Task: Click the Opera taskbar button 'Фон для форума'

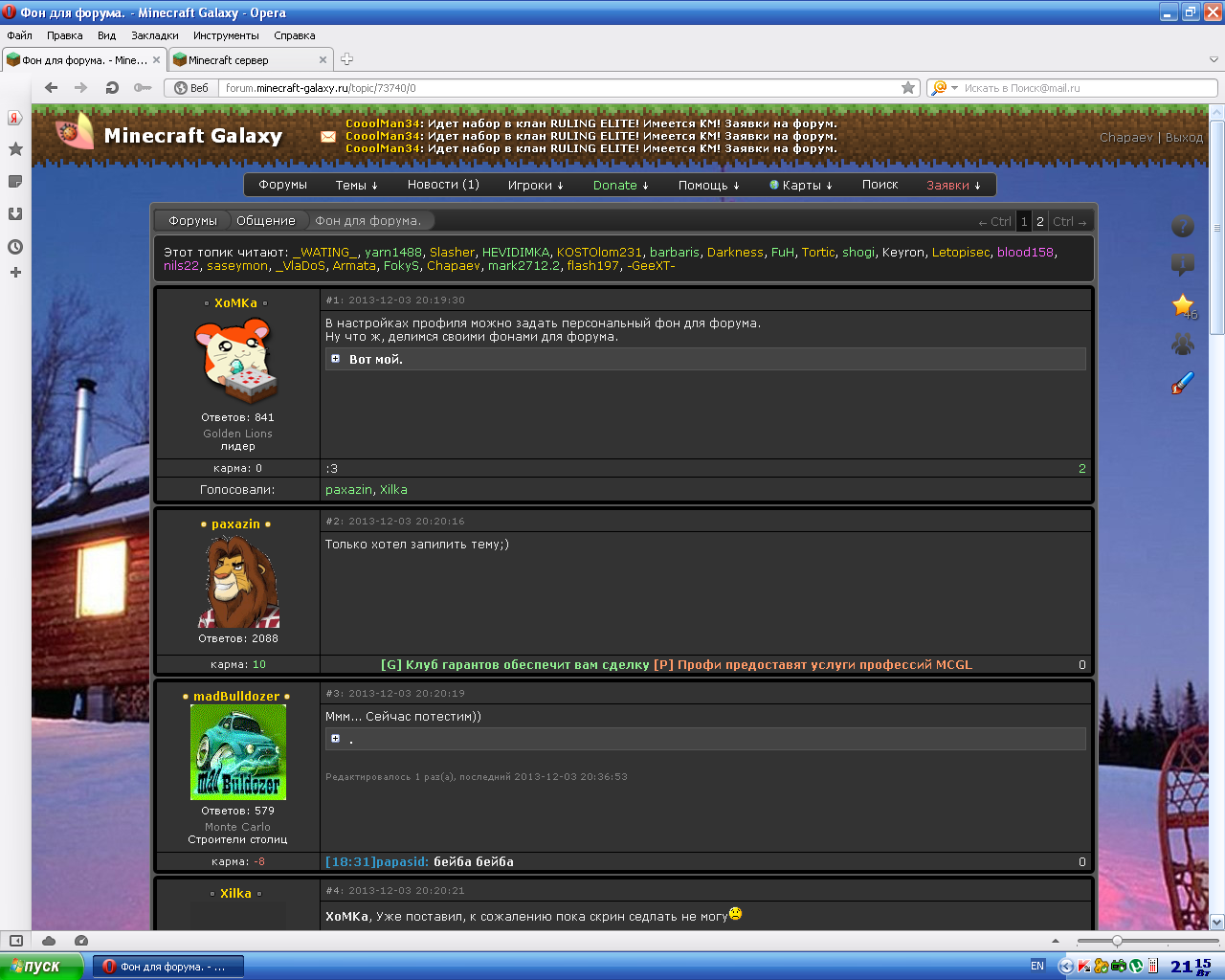Action: 168,966
